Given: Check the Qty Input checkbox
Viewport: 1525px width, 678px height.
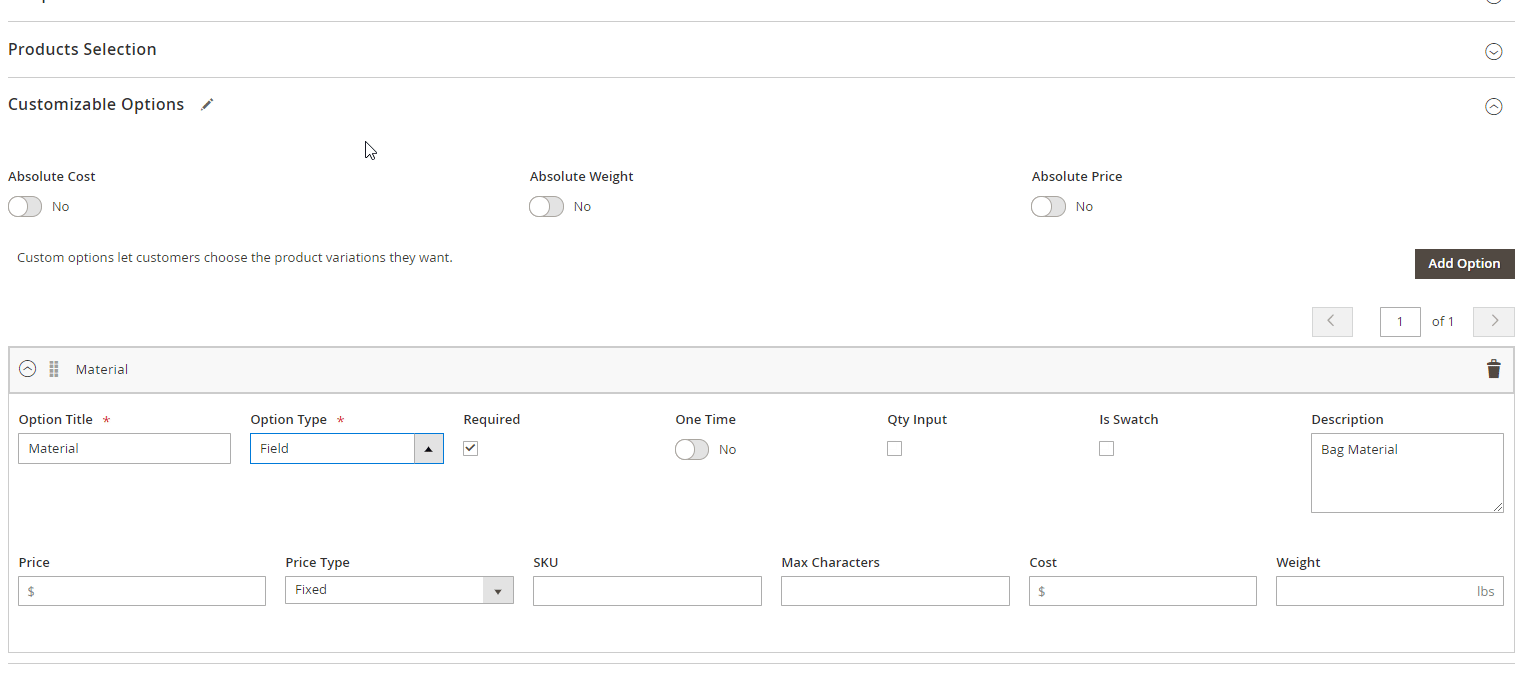Looking at the screenshot, I should tap(894, 448).
